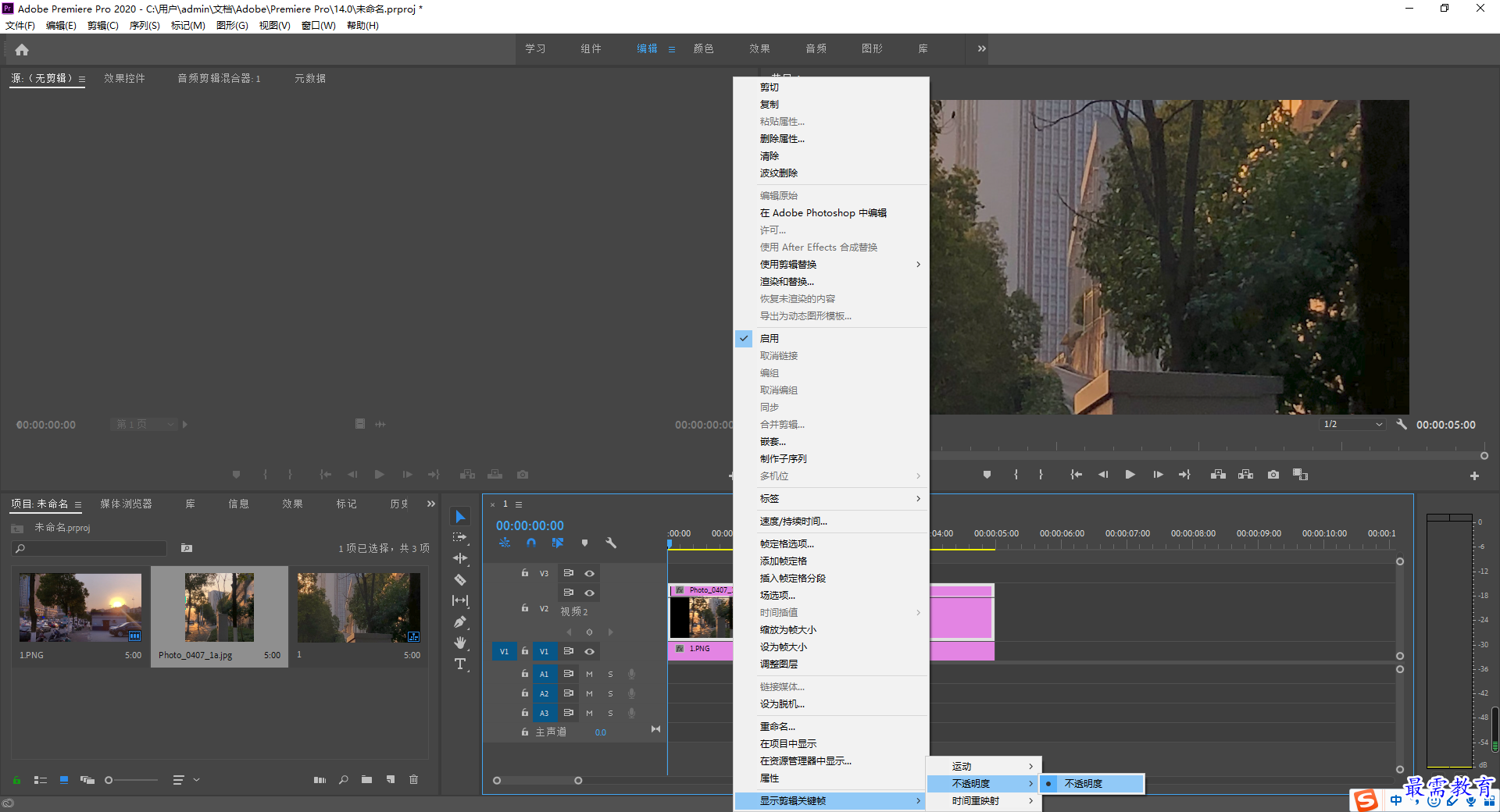Select the Razor tool

click(x=460, y=579)
